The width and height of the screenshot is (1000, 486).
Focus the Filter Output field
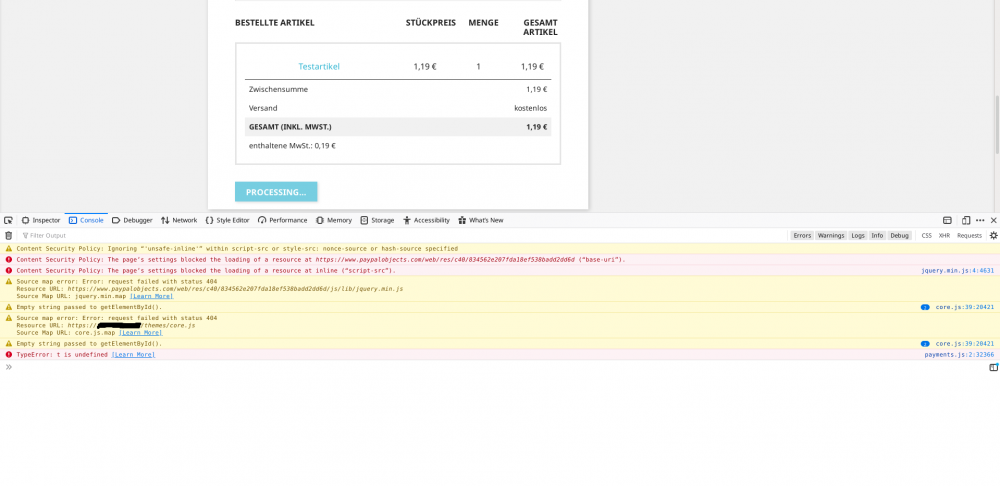click(402, 235)
